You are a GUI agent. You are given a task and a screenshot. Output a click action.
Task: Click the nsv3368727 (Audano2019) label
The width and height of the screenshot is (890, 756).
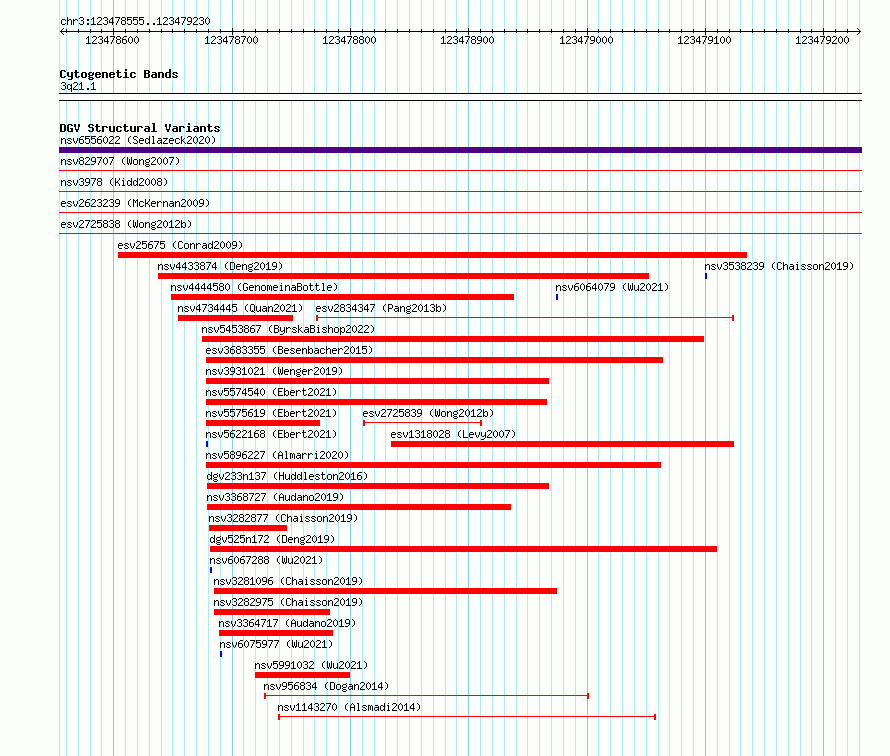pyautogui.click(x=275, y=497)
